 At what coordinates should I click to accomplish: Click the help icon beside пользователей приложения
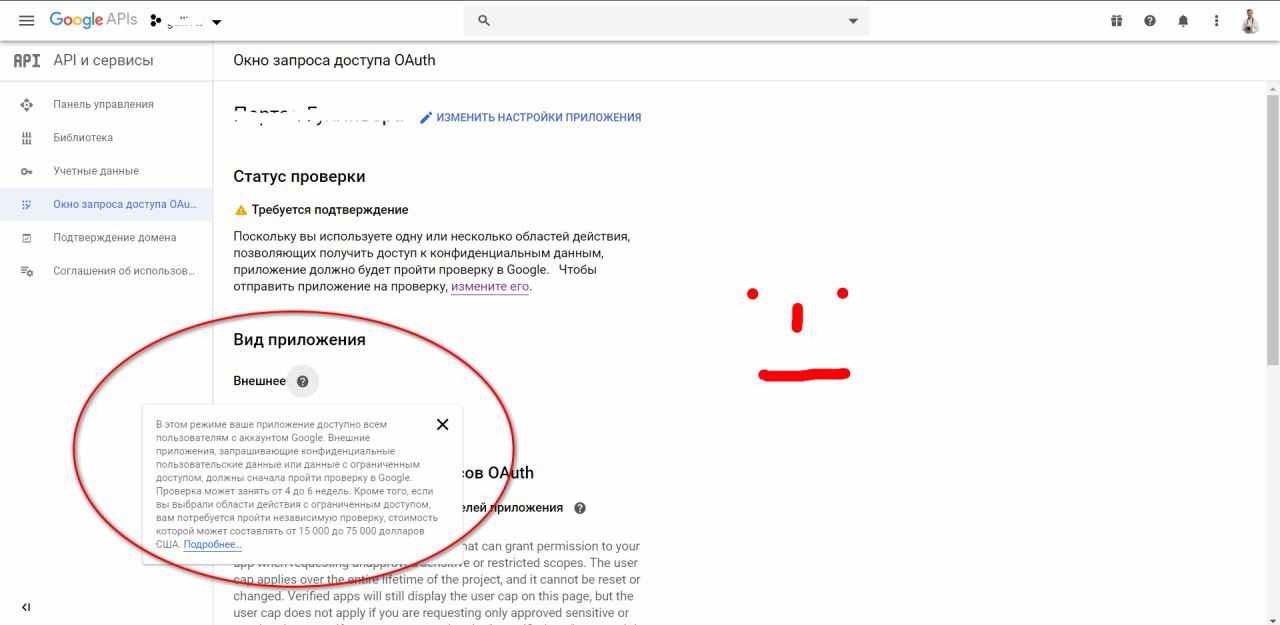[580, 508]
